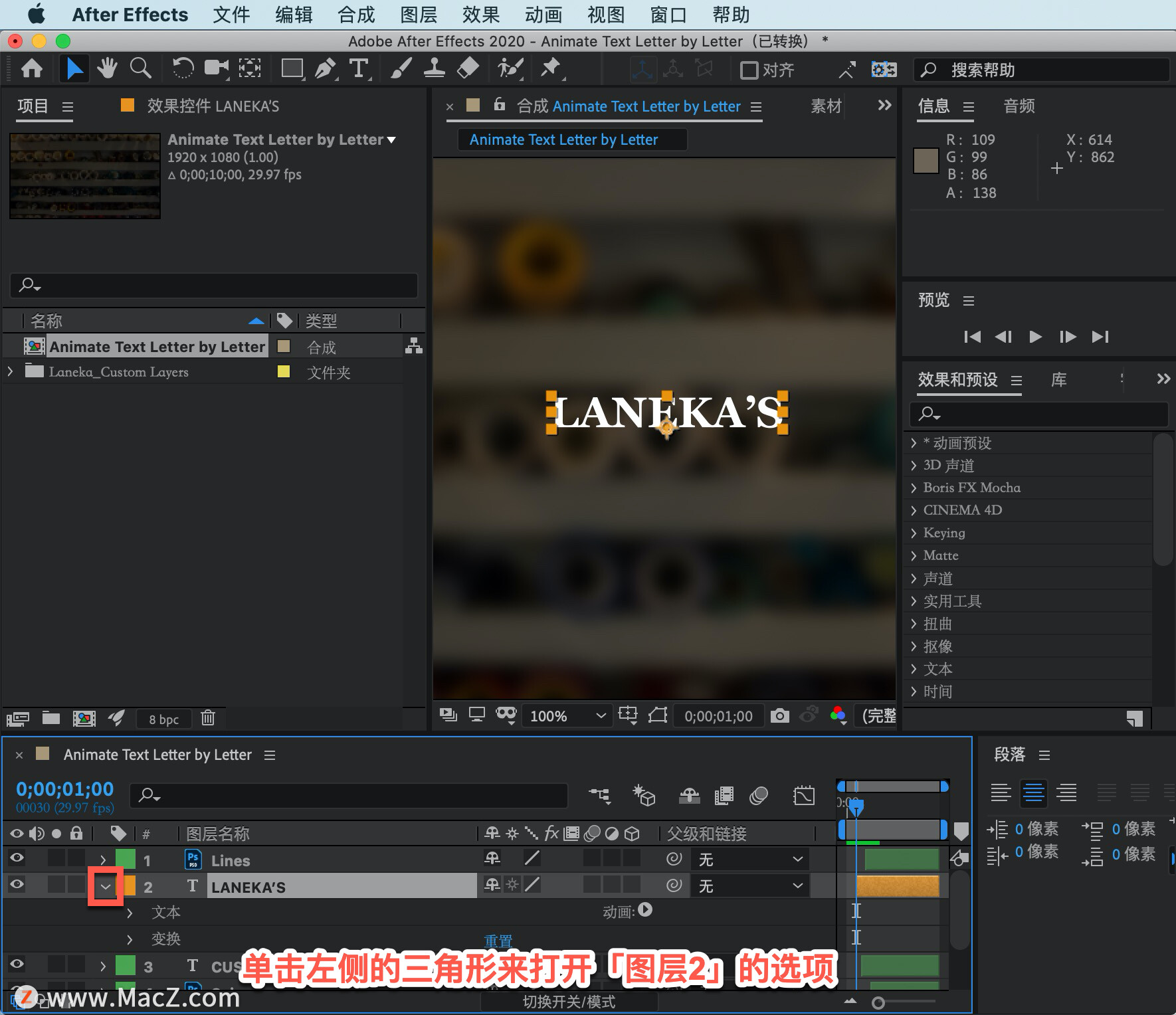
Task: Select the Horizontal Type tool
Action: pyautogui.click(x=359, y=68)
